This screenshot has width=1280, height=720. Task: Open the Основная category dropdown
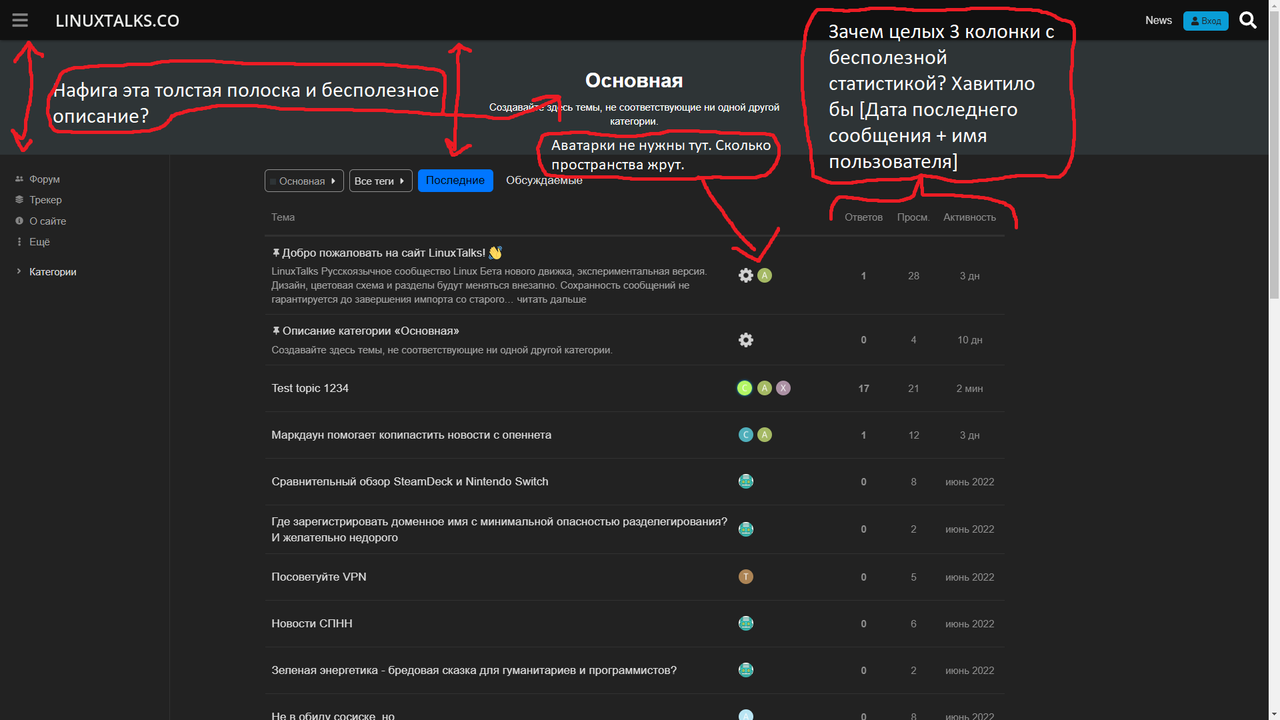(304, 181)
